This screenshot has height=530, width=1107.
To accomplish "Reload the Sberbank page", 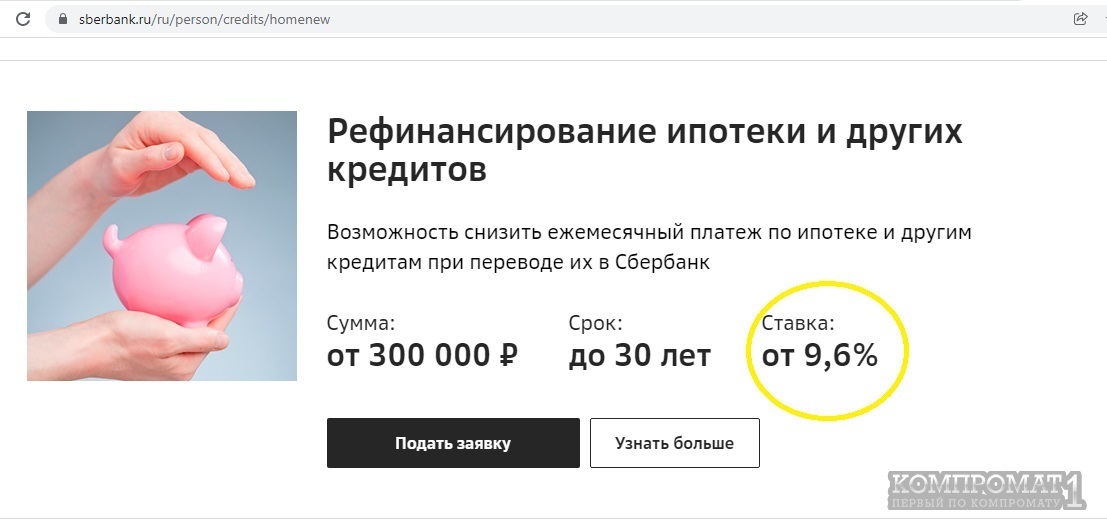I will pos(23,19).
